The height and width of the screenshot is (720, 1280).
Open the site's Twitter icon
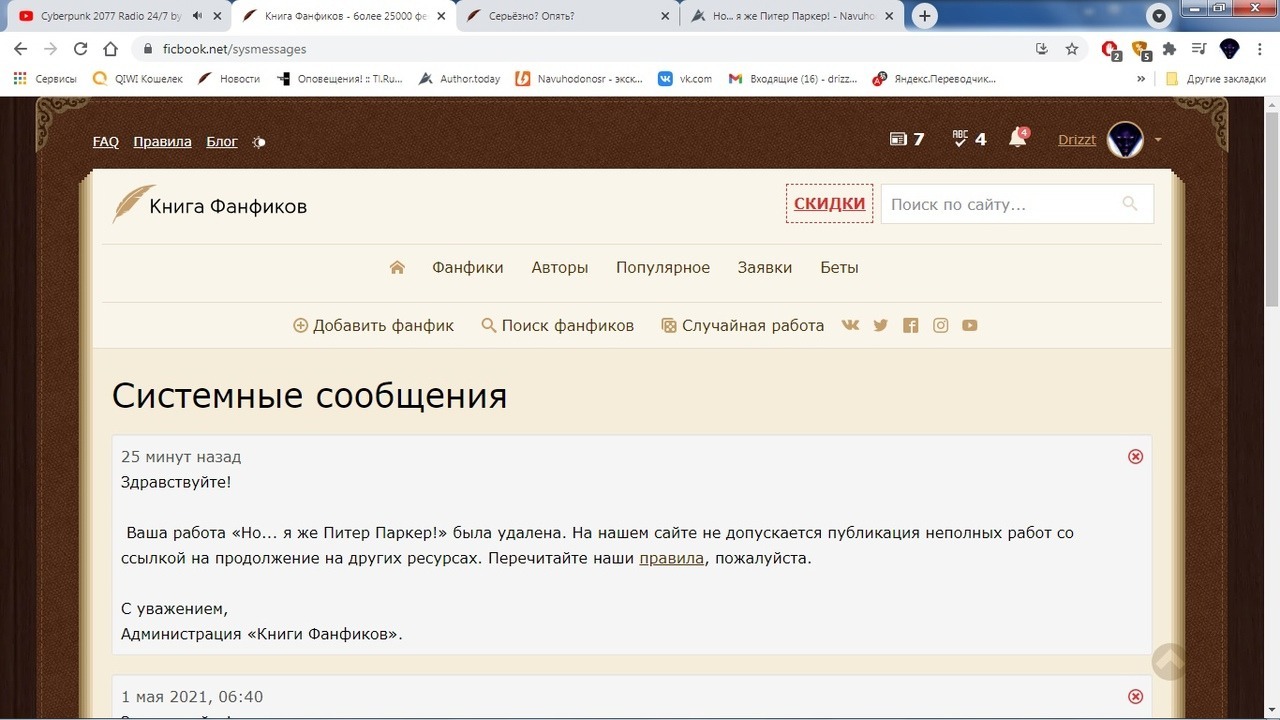point(880,325)
